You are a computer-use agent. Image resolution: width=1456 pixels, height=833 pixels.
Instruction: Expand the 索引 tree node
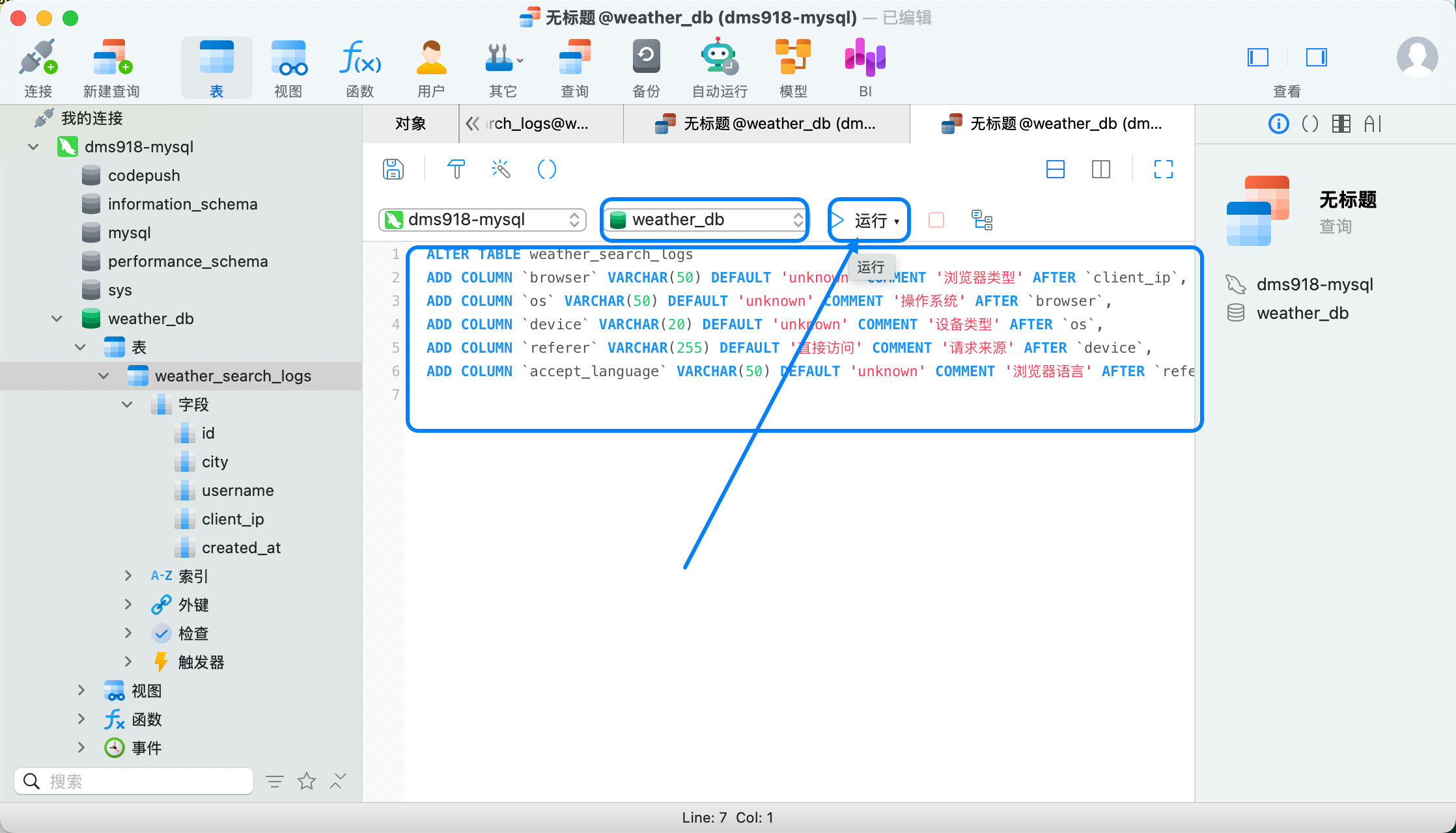point(128,576)
